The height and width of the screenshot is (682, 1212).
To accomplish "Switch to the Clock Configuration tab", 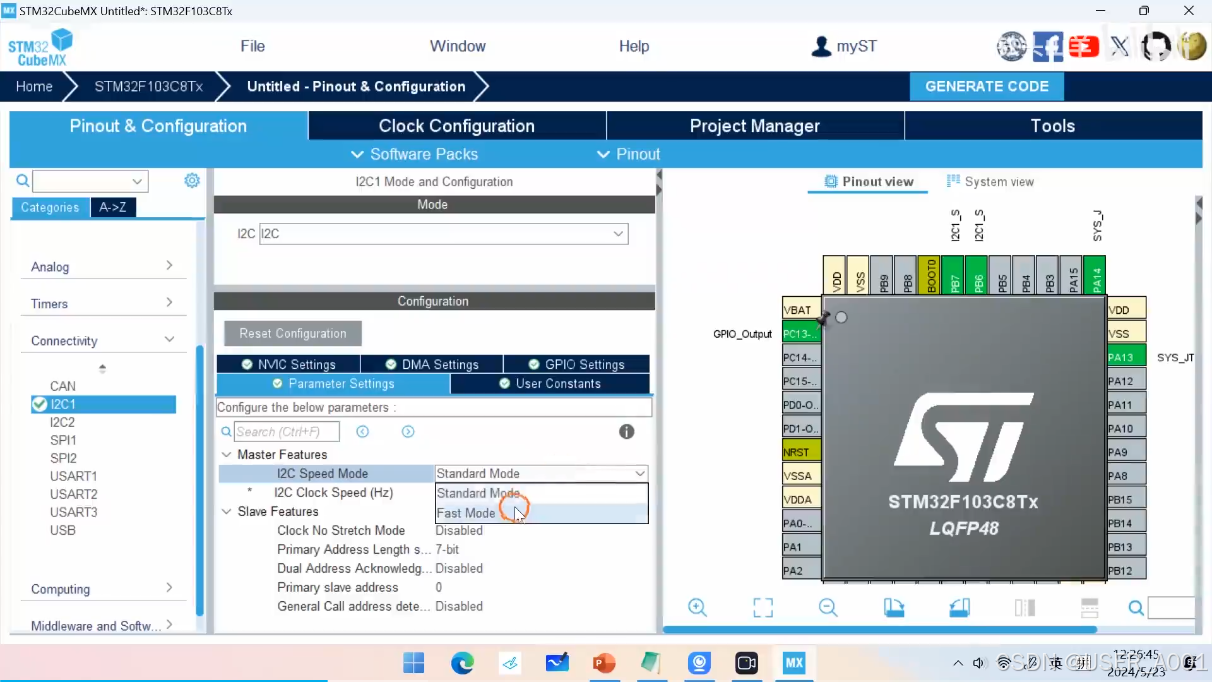I will (457, 126).
